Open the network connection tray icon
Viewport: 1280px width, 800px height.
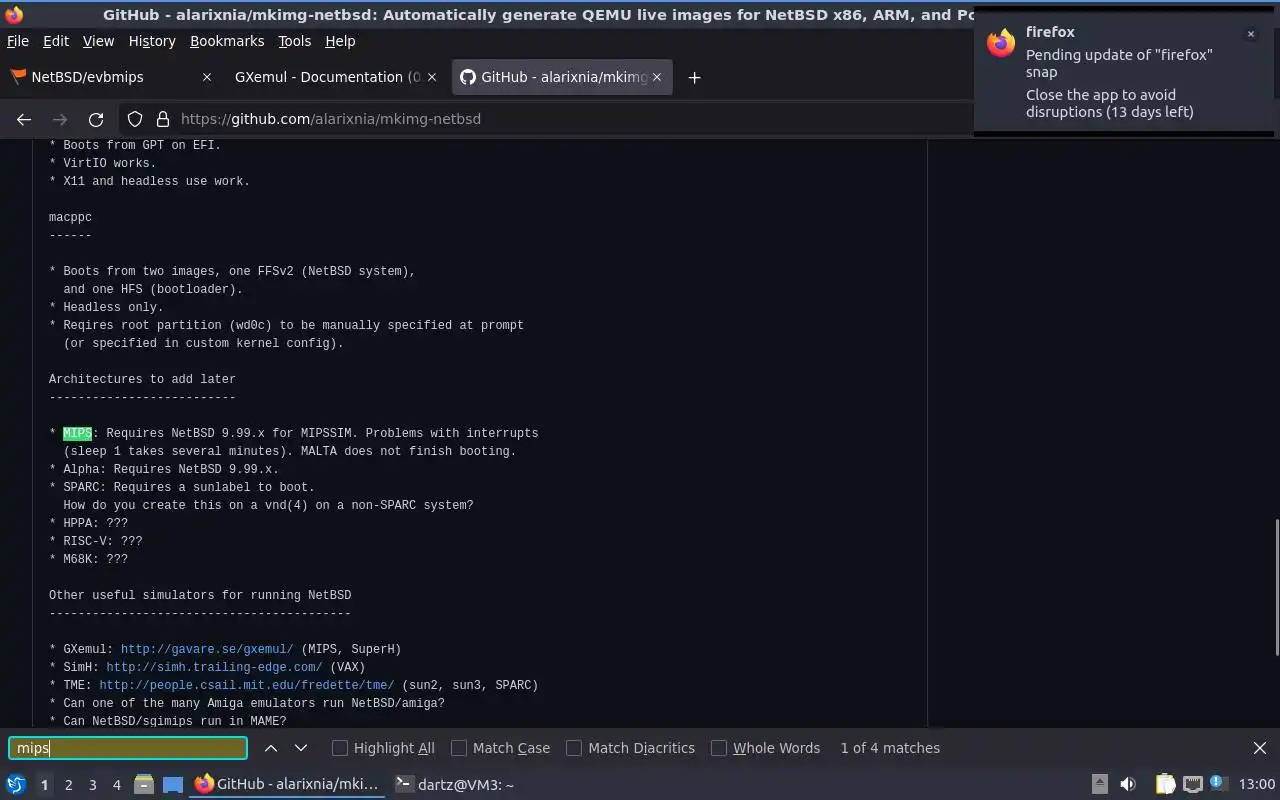pyautogui.click(x=1192, y=785)
